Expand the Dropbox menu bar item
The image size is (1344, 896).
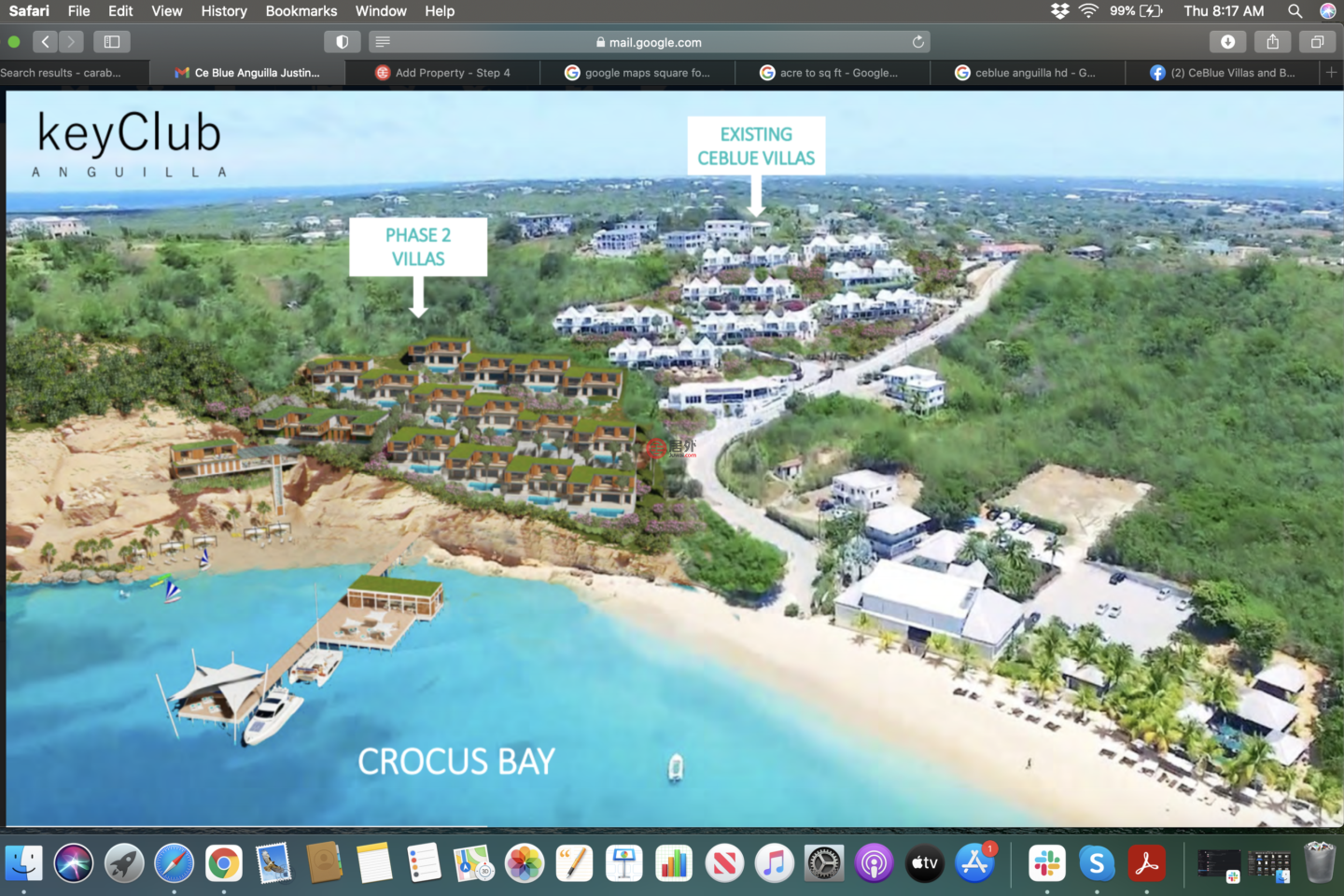click(x=1059, y=11)
